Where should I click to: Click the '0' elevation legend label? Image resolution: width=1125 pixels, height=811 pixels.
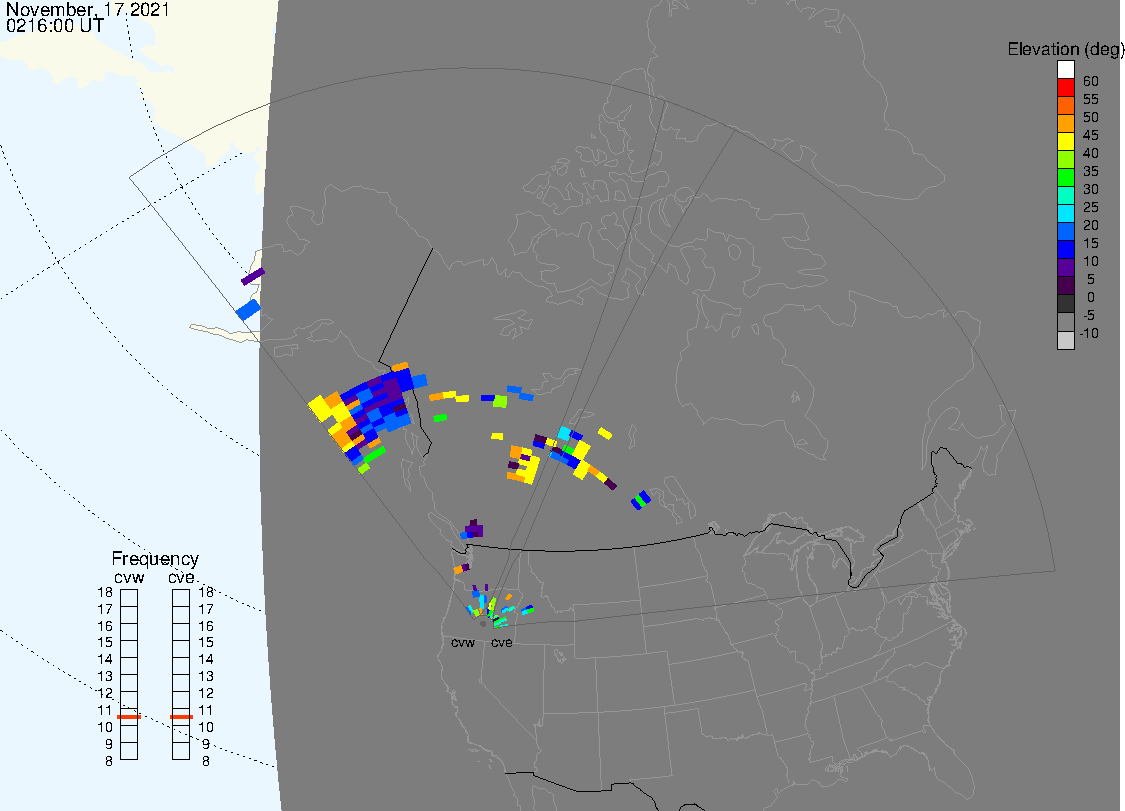point(1091,297)
